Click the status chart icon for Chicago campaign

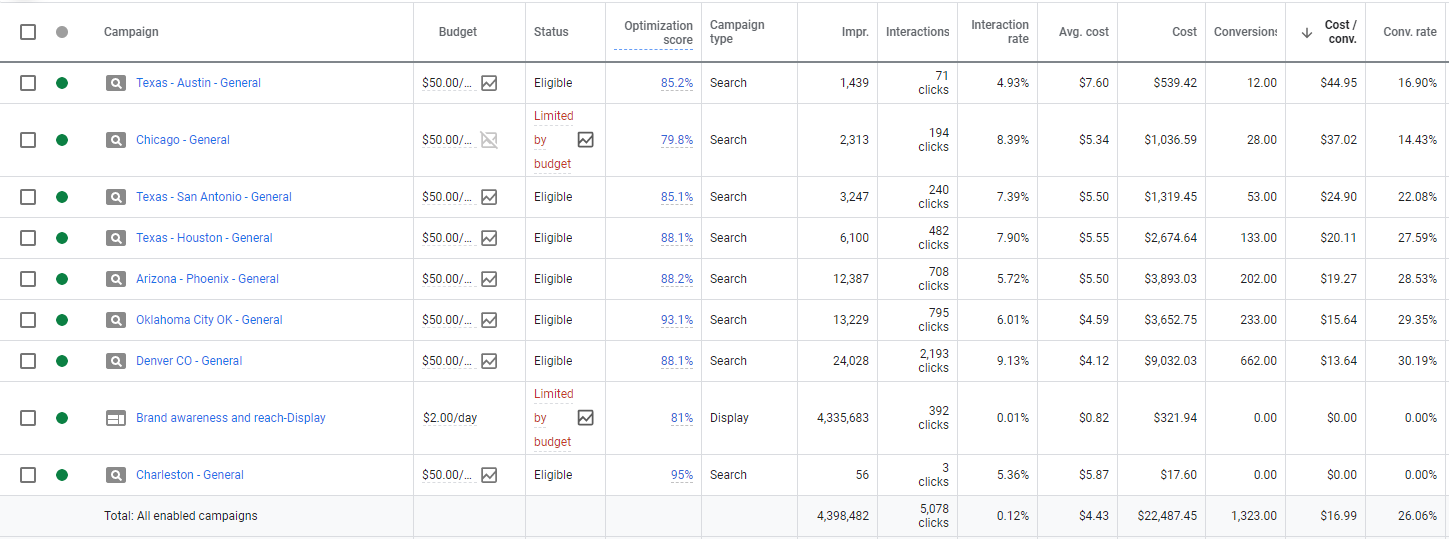click(586, 140)
